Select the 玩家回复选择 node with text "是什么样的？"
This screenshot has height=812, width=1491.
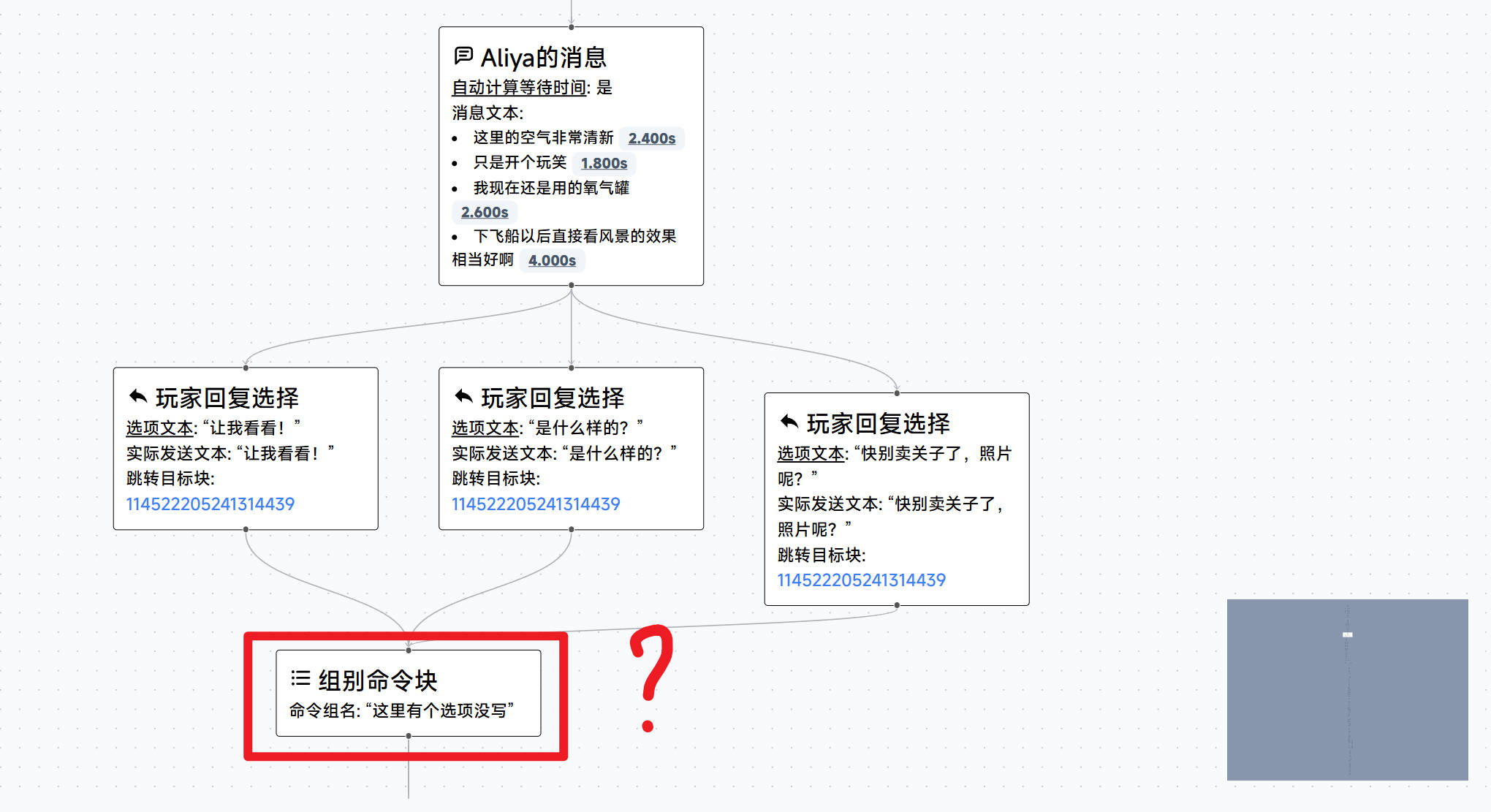click(570, 447)
